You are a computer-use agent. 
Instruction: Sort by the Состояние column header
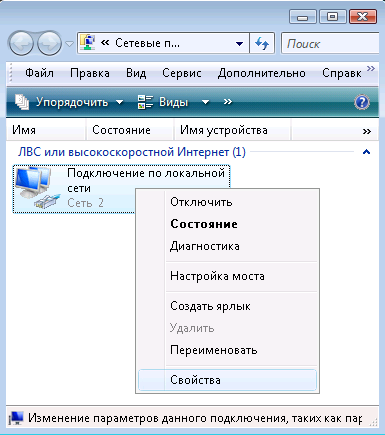130,130
